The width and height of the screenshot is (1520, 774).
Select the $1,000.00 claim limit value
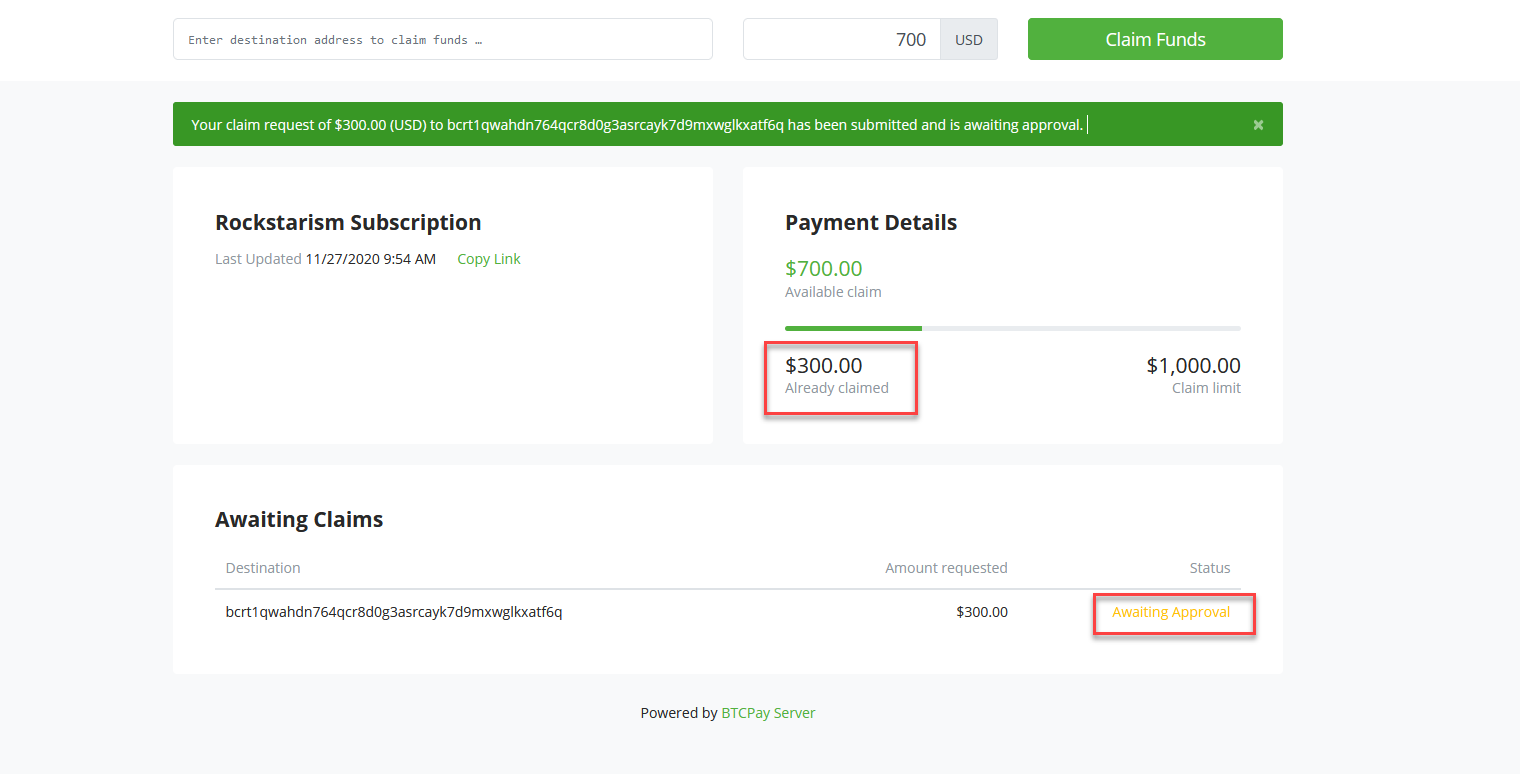[x=1193, y=365]
